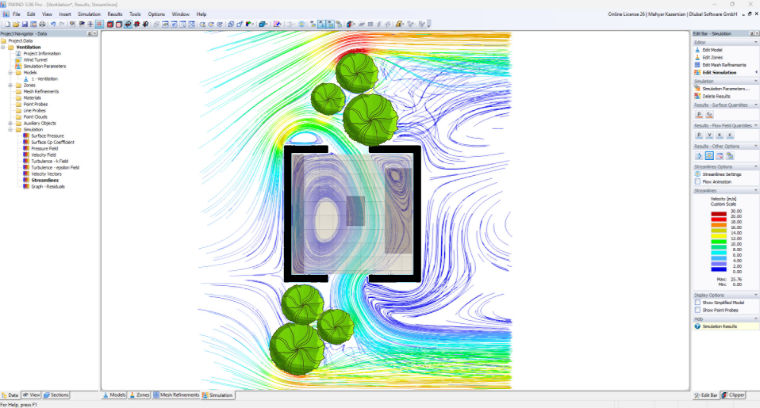The height and width of the screenshot is (408, 760).
Task: Select Streamlines result in navigator tree
Action: [45, 180]
